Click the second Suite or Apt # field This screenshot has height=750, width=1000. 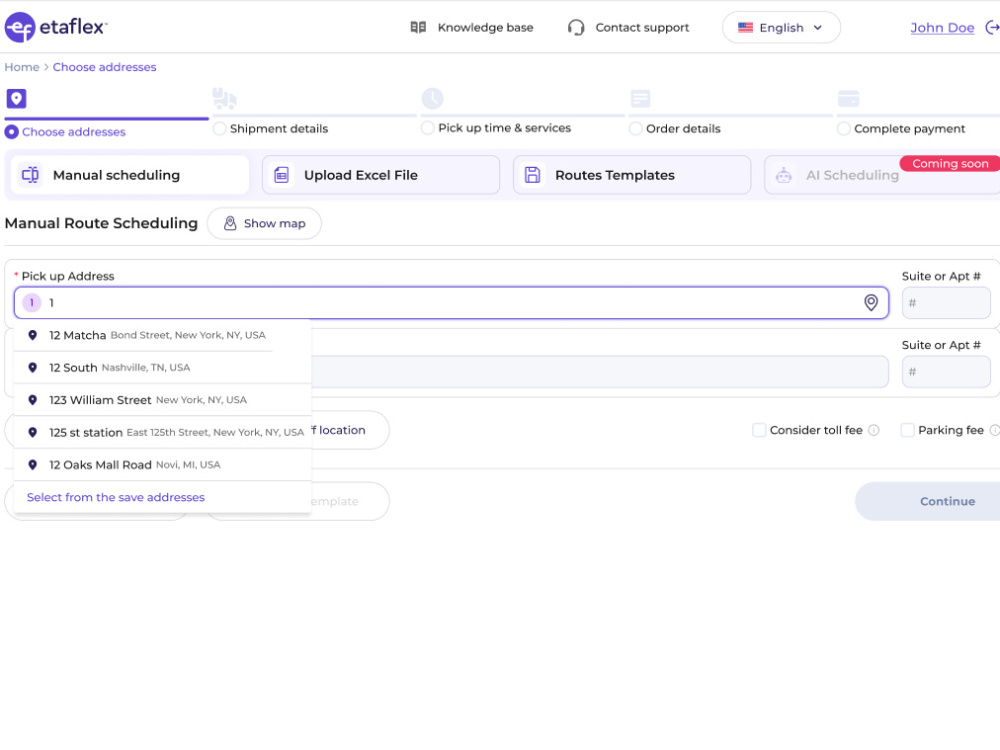[x=946, y=372]
